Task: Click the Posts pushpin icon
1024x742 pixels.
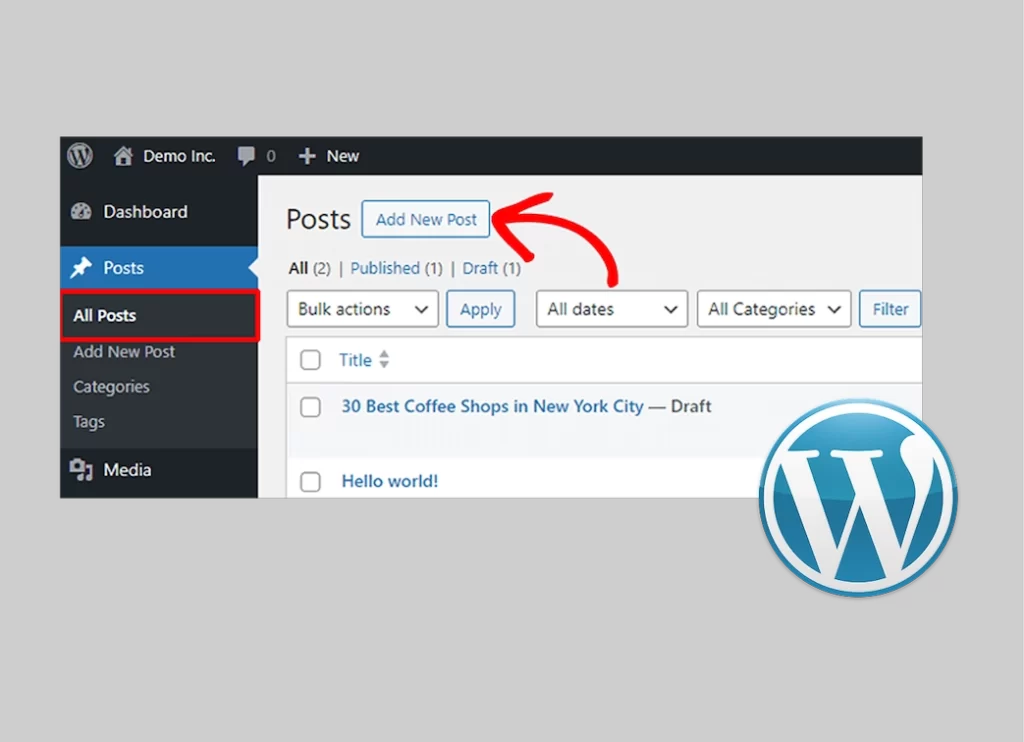Action: tap(81, 267)
